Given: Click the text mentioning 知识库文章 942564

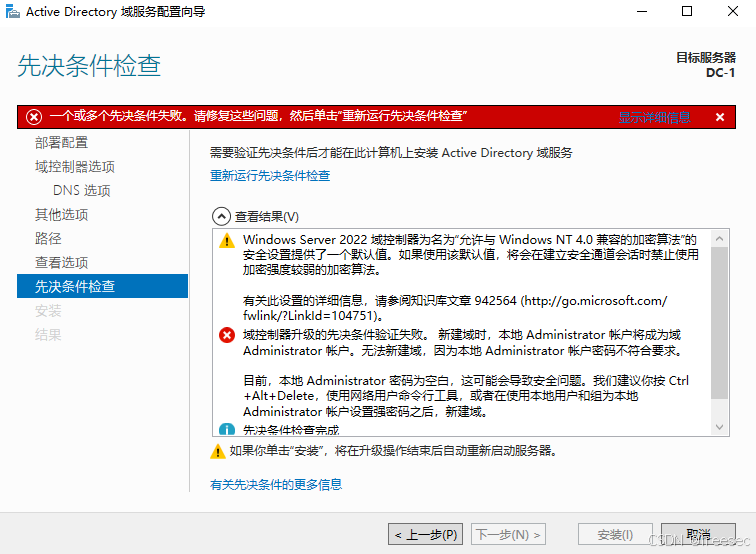Looking at the screenshot, I should tap(455, 308).
